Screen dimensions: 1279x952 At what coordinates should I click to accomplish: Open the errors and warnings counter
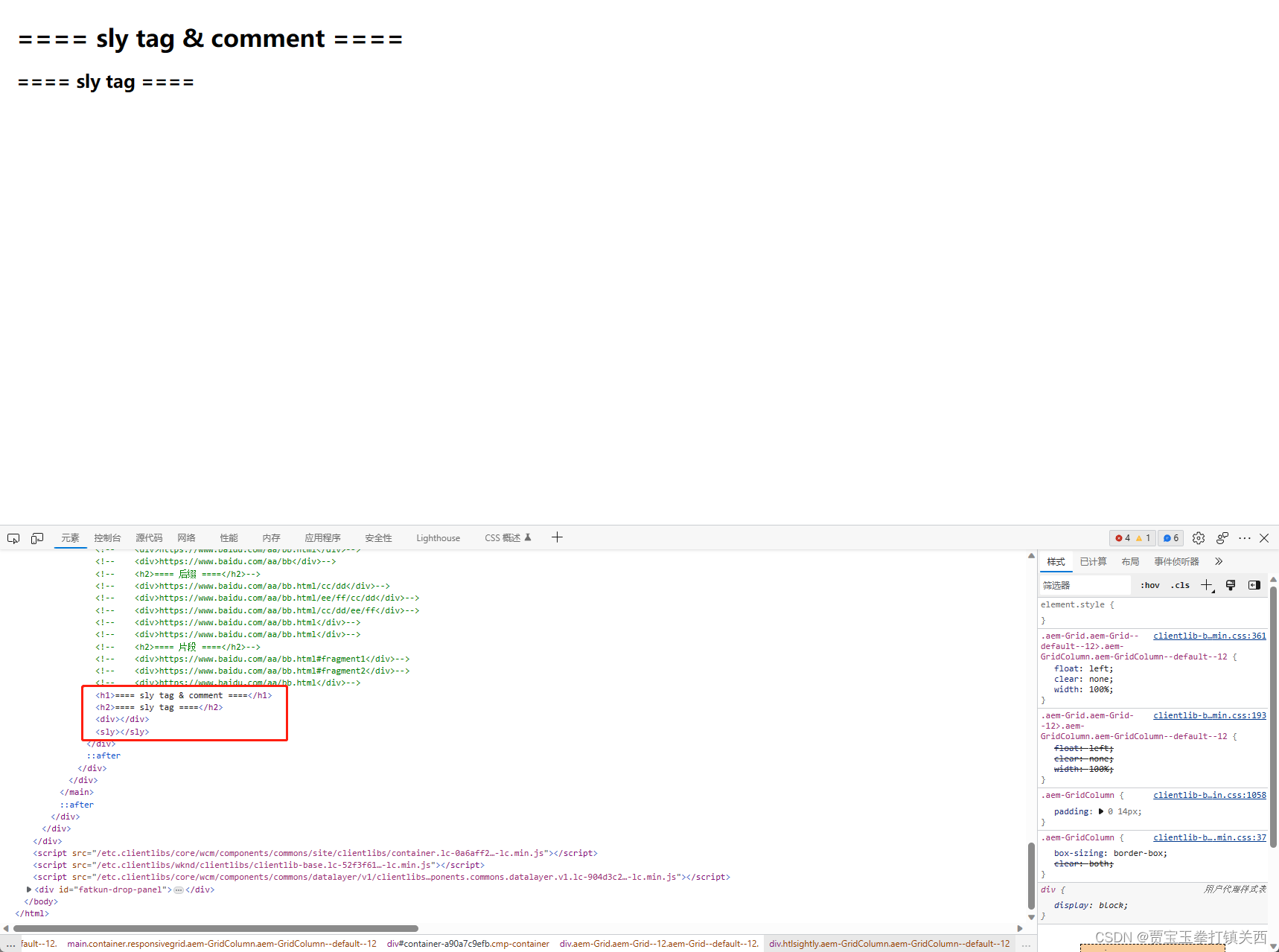click(1132, 538)
